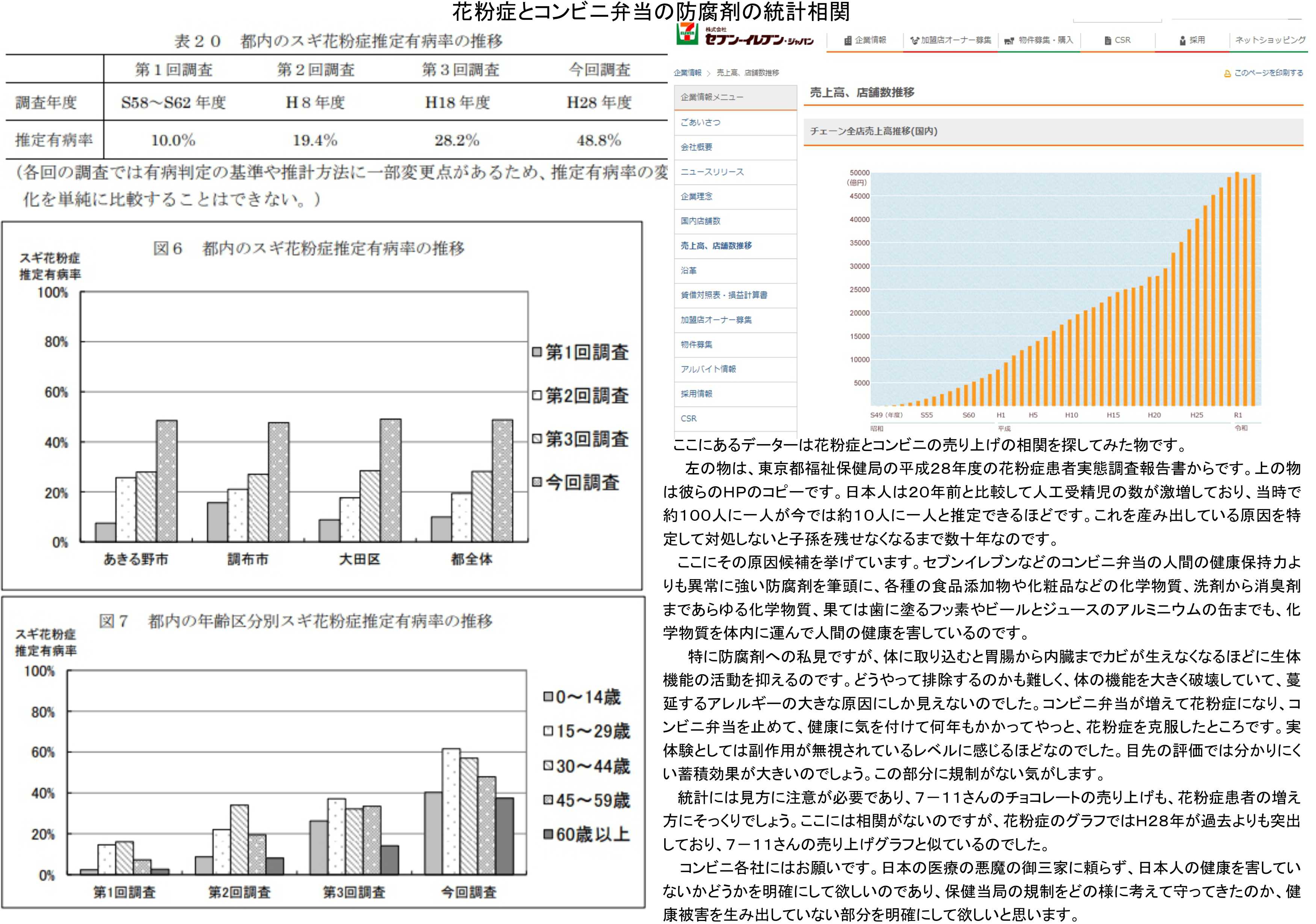Open the 物件募集・購入 label in top navigation
The width and height of the screenshot is (1316, 924).
point(1046,40)
